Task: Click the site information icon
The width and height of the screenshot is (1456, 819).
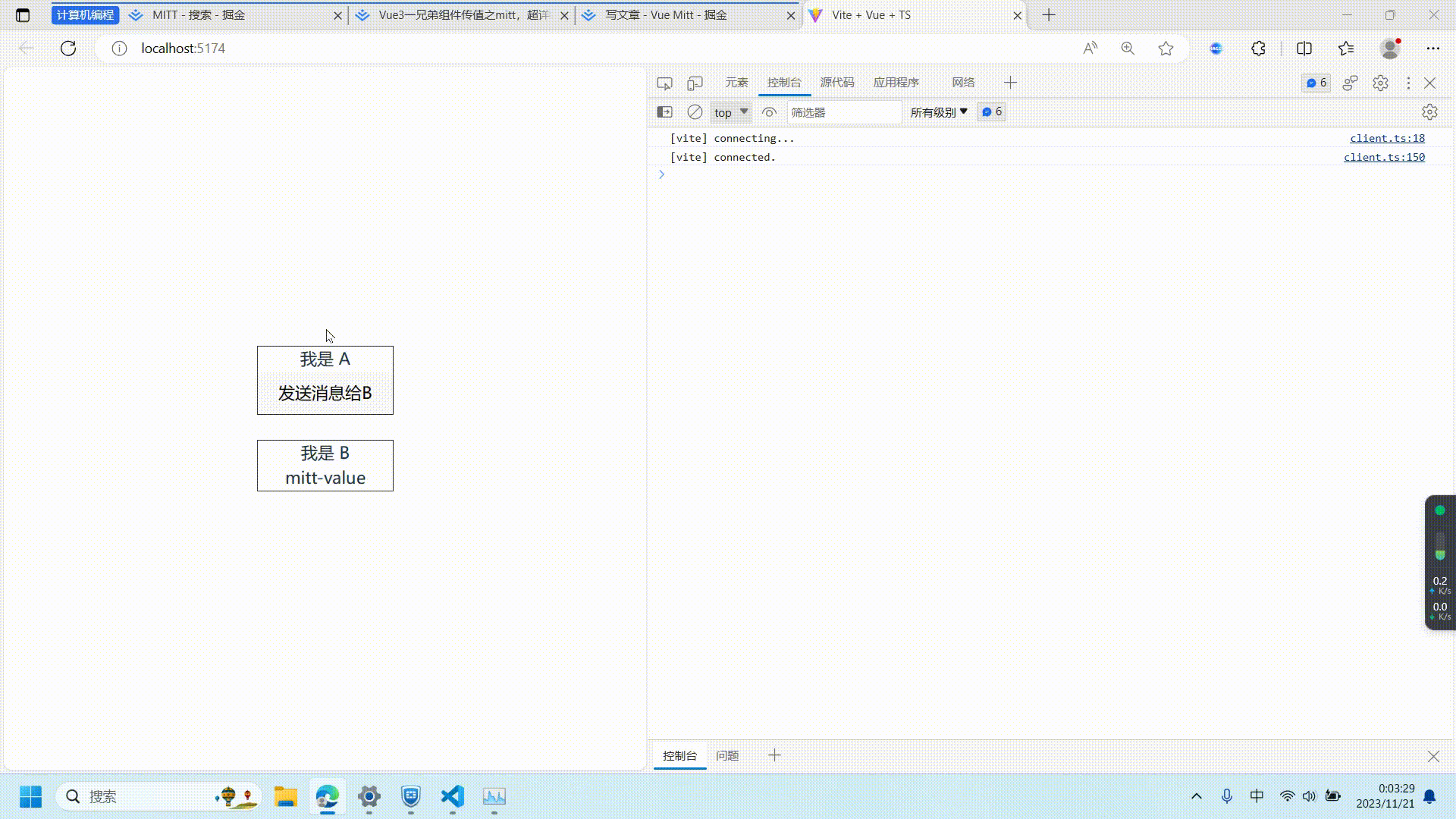Action: click(119, 49)
